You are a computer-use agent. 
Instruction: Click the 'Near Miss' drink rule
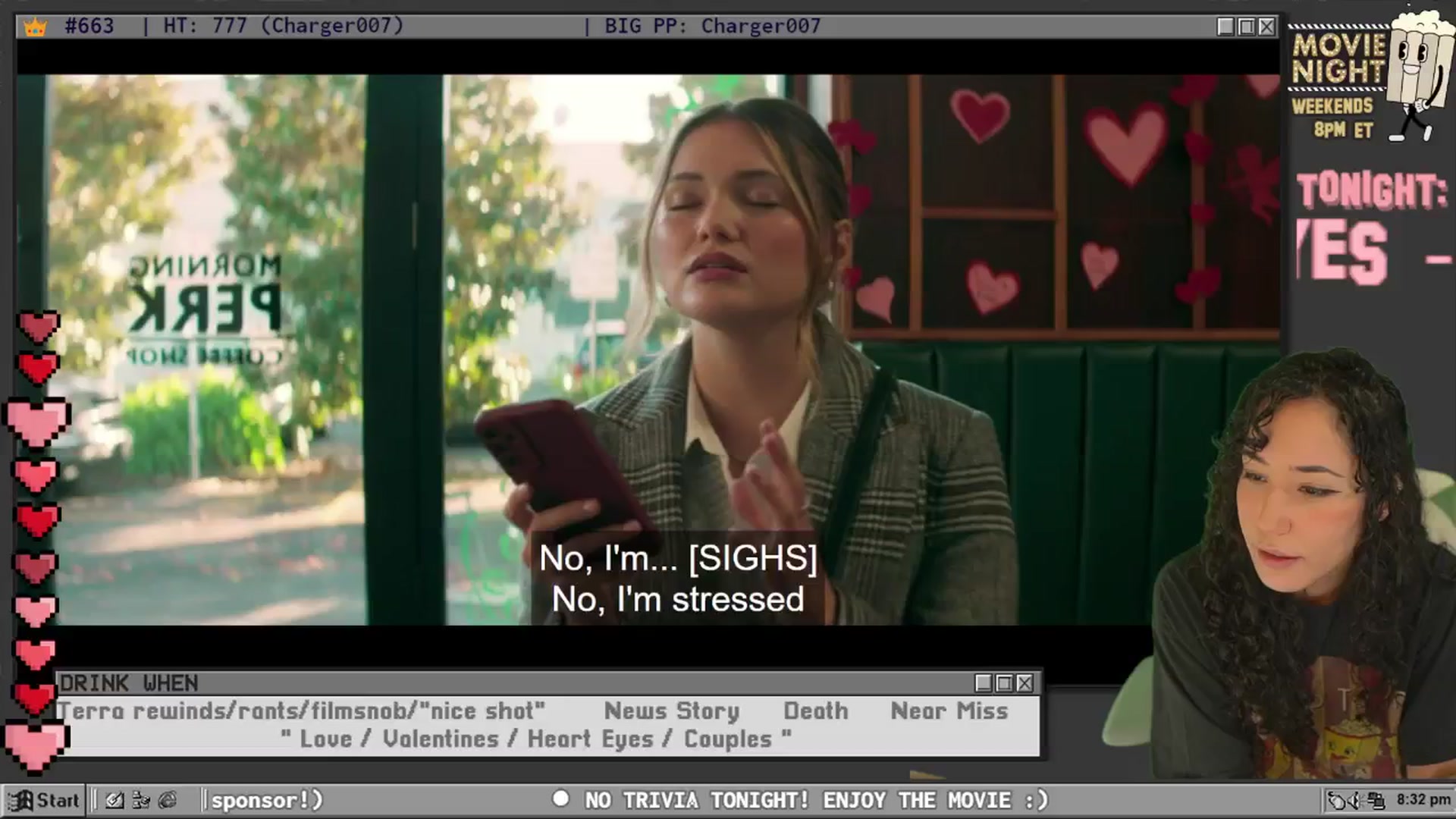(x=949, y=711)
